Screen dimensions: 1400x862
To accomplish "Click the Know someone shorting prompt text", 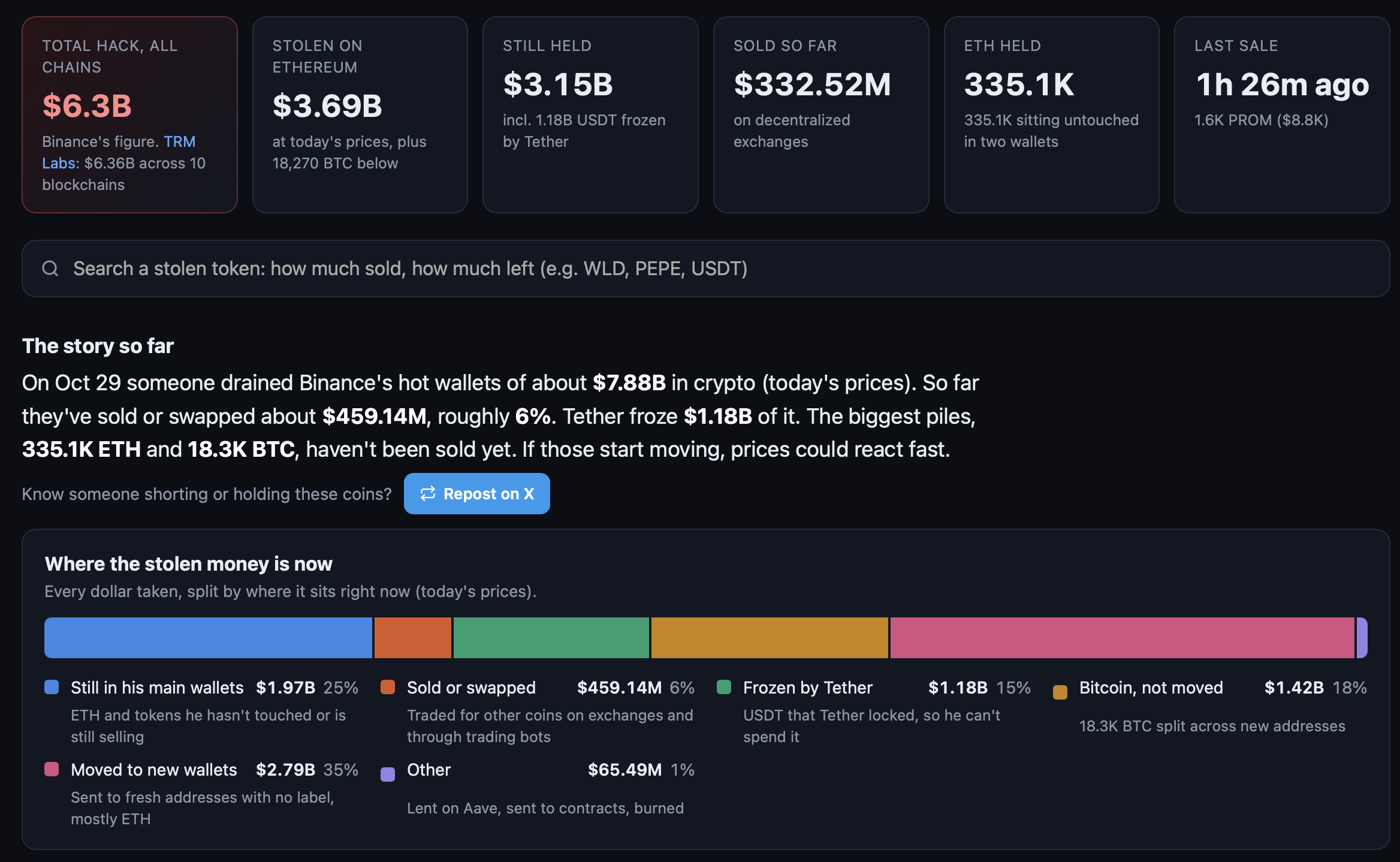I will tap(207, 494).
